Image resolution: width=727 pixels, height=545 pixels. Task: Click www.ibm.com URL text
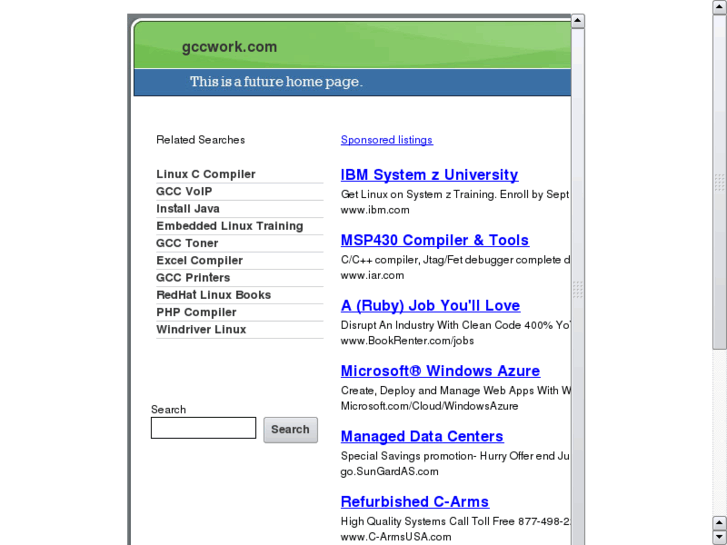point(375,210)
